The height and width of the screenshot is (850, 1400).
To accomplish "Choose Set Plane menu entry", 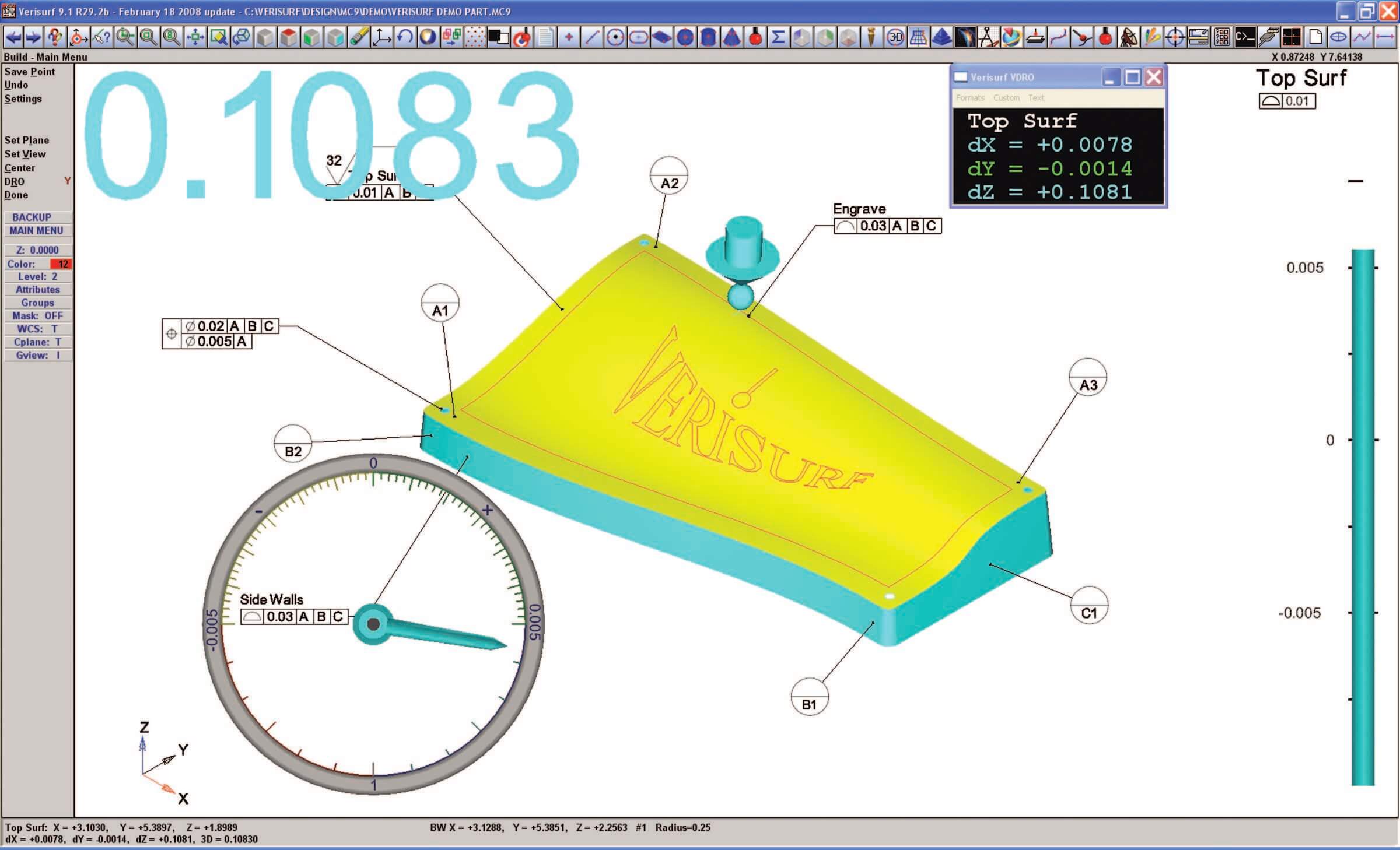I will pyautogui.click(x=27, y=141).
